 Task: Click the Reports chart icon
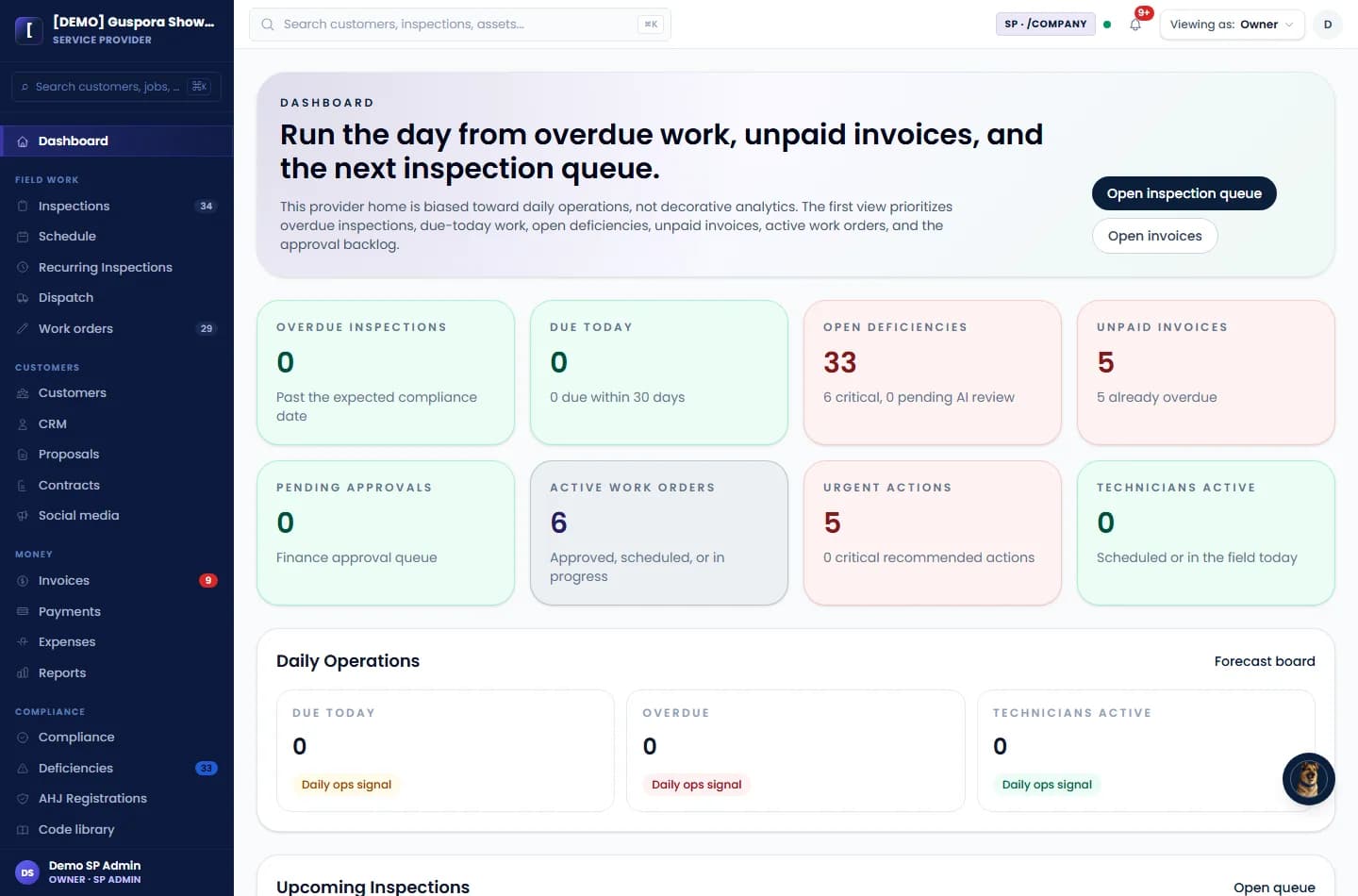pos(23,673)
